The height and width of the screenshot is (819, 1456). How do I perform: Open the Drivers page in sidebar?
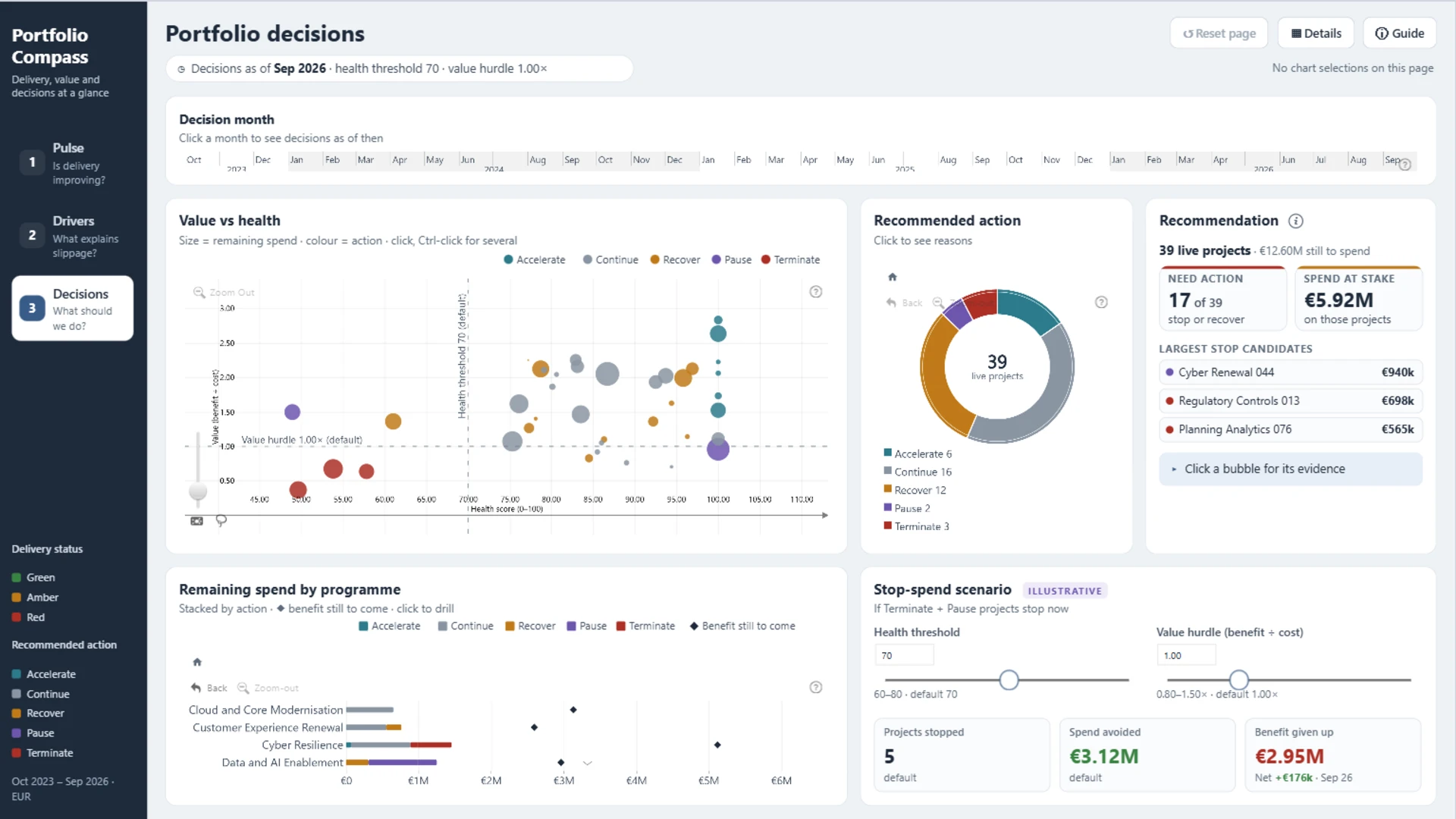(x=73, y=236)
